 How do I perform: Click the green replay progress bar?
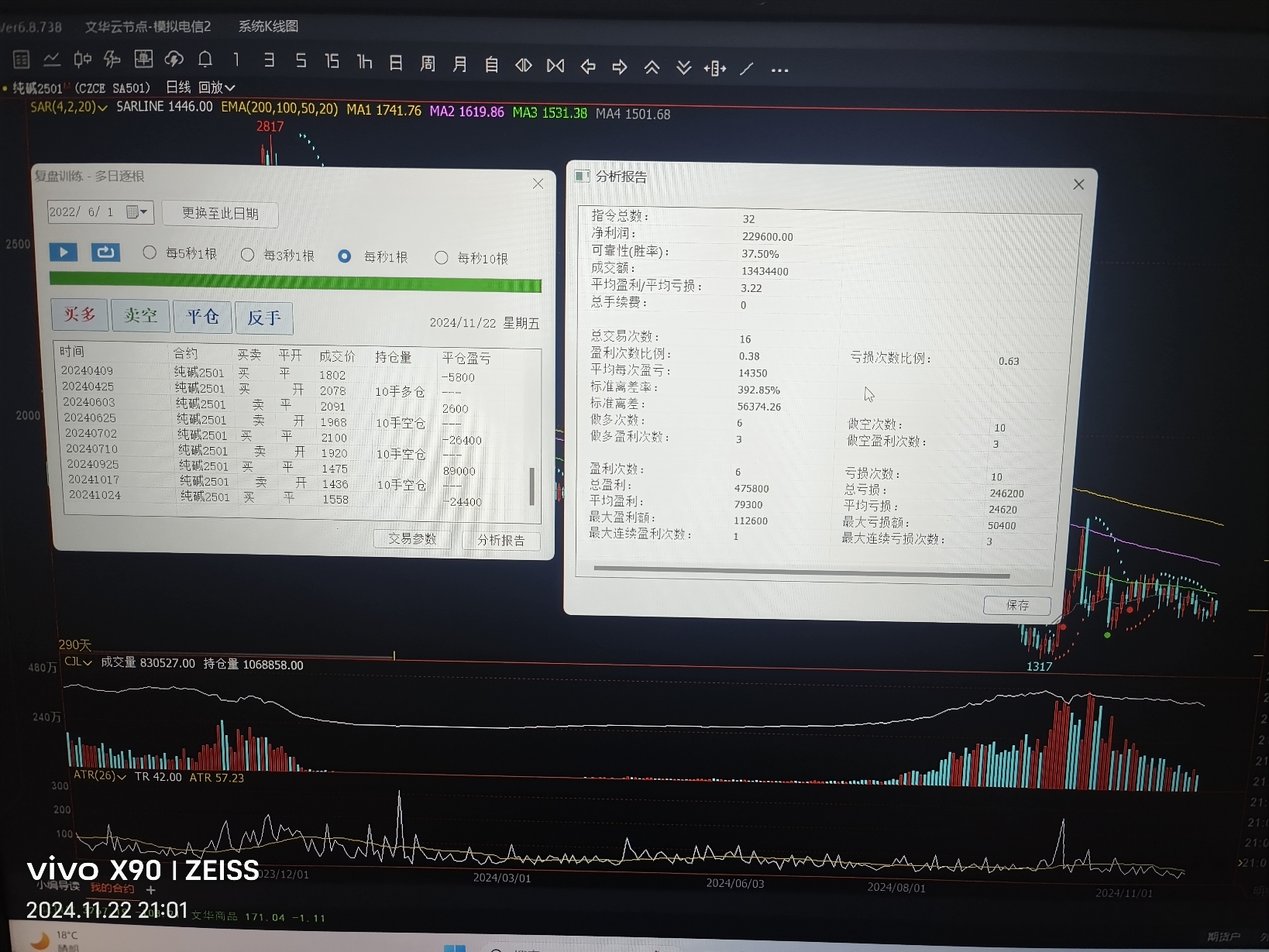(295, 283)
